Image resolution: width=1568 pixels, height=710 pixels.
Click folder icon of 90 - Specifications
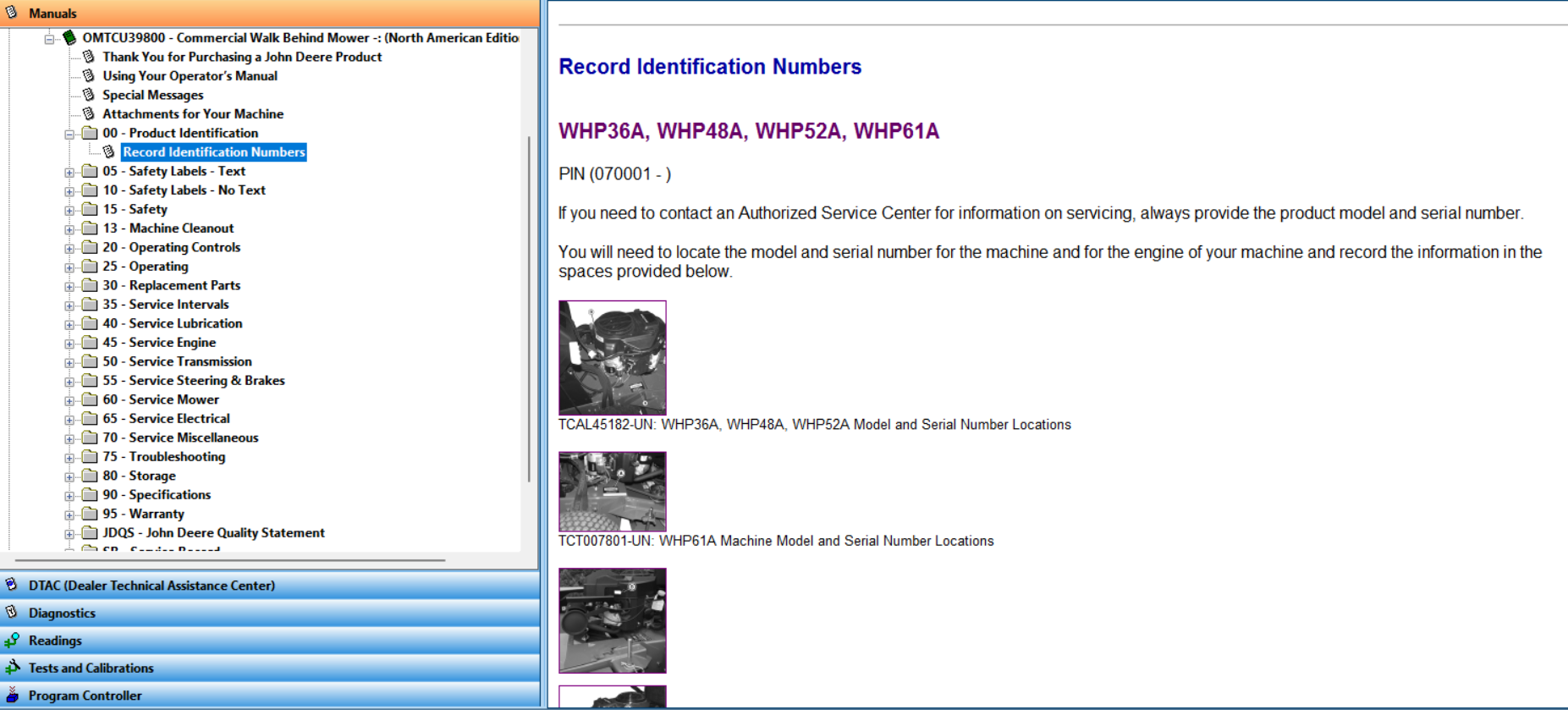click(x=90, y=494)
